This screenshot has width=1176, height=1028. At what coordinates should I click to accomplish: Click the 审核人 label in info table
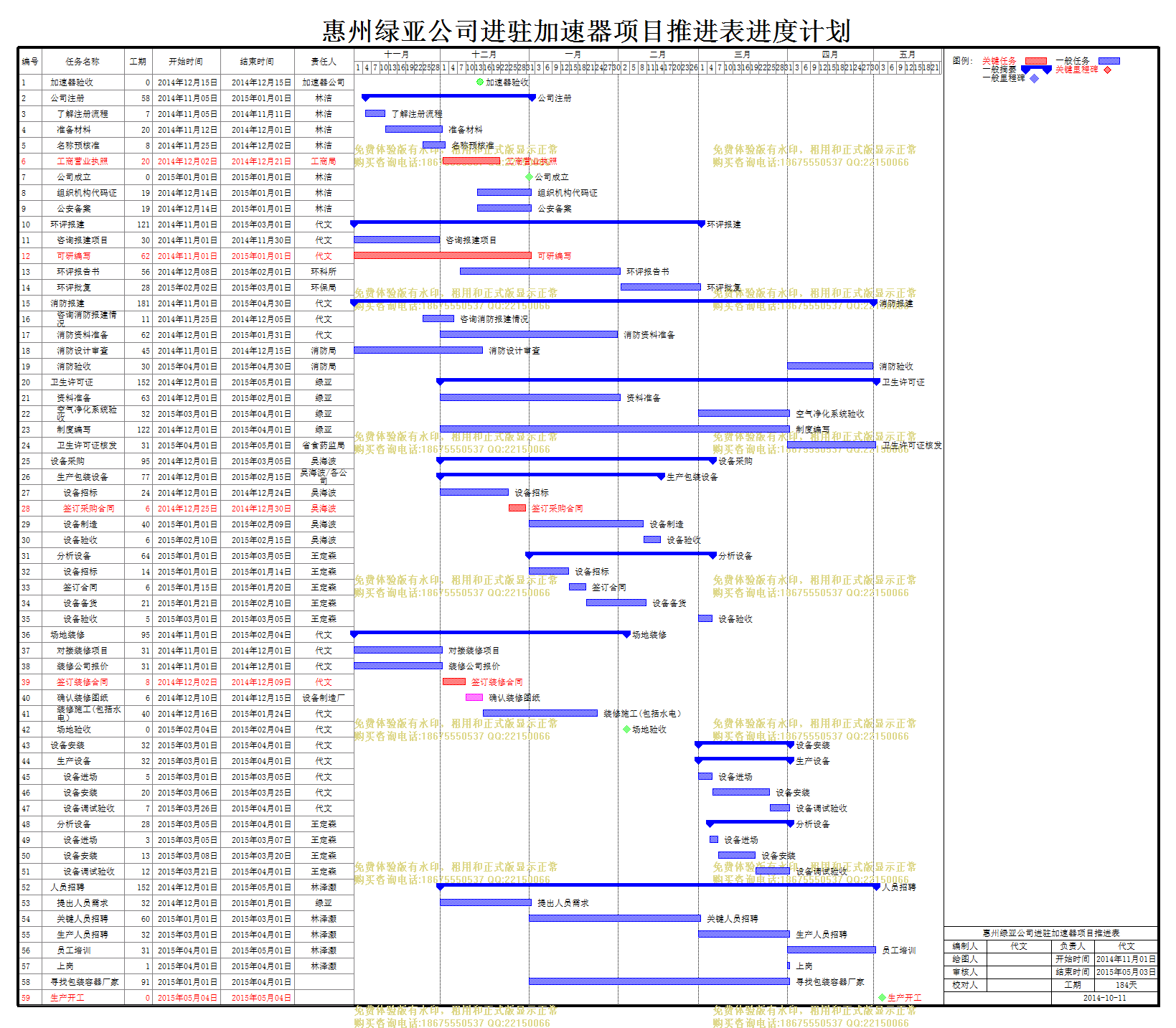click(x=965, y=972)
